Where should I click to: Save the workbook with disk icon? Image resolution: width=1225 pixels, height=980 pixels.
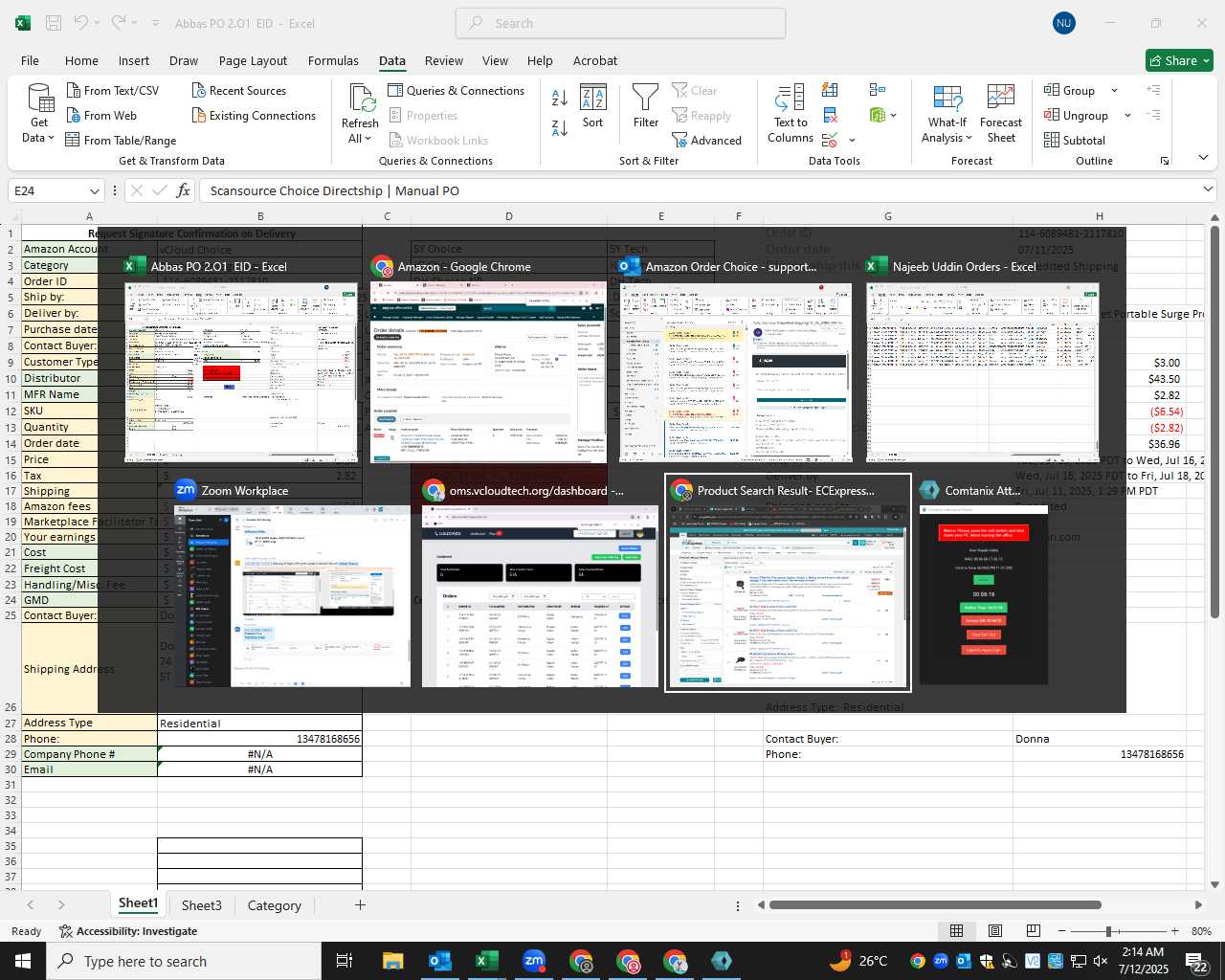pyautogui.click(x=54, y=23)
